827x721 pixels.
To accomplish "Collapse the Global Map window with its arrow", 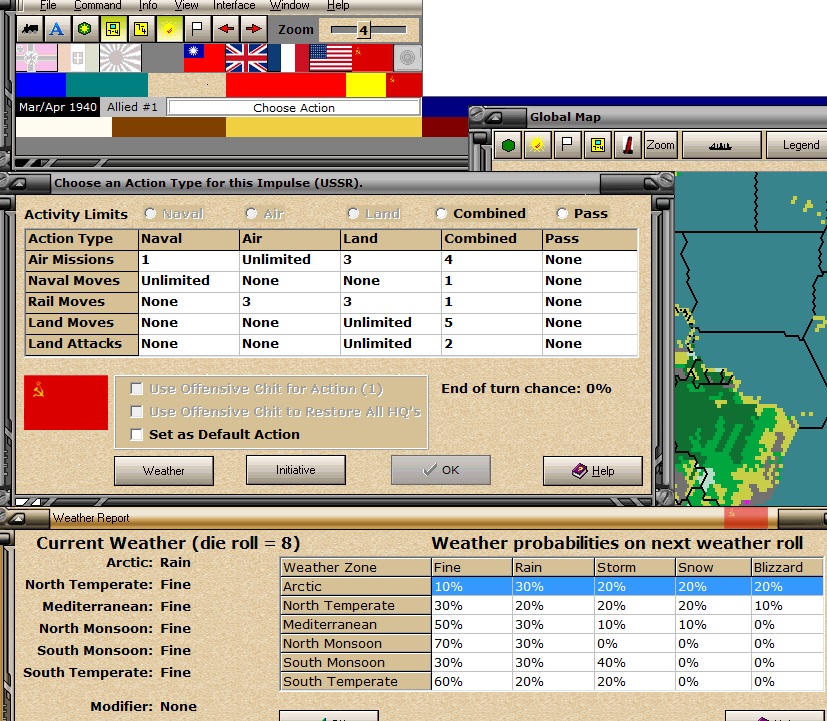I will [494, 117].
